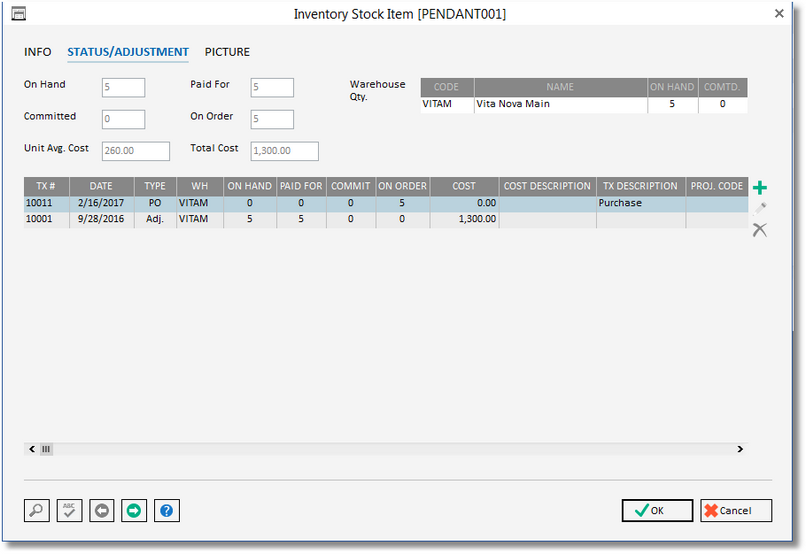Switch to the INFO tab

coord(38,52)
